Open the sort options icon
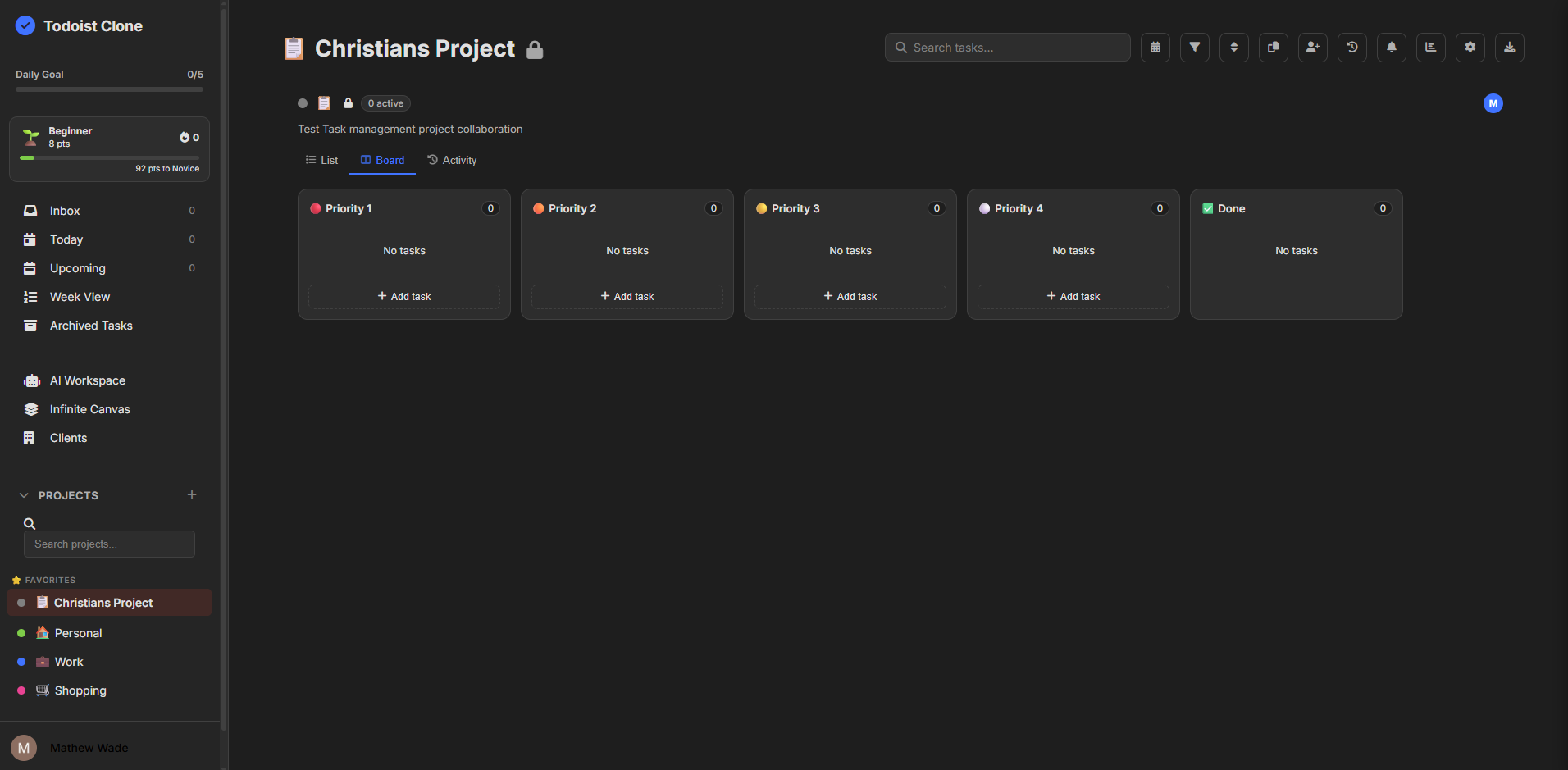Viewport: 1568px width, 770px height. coord(1234,48)
